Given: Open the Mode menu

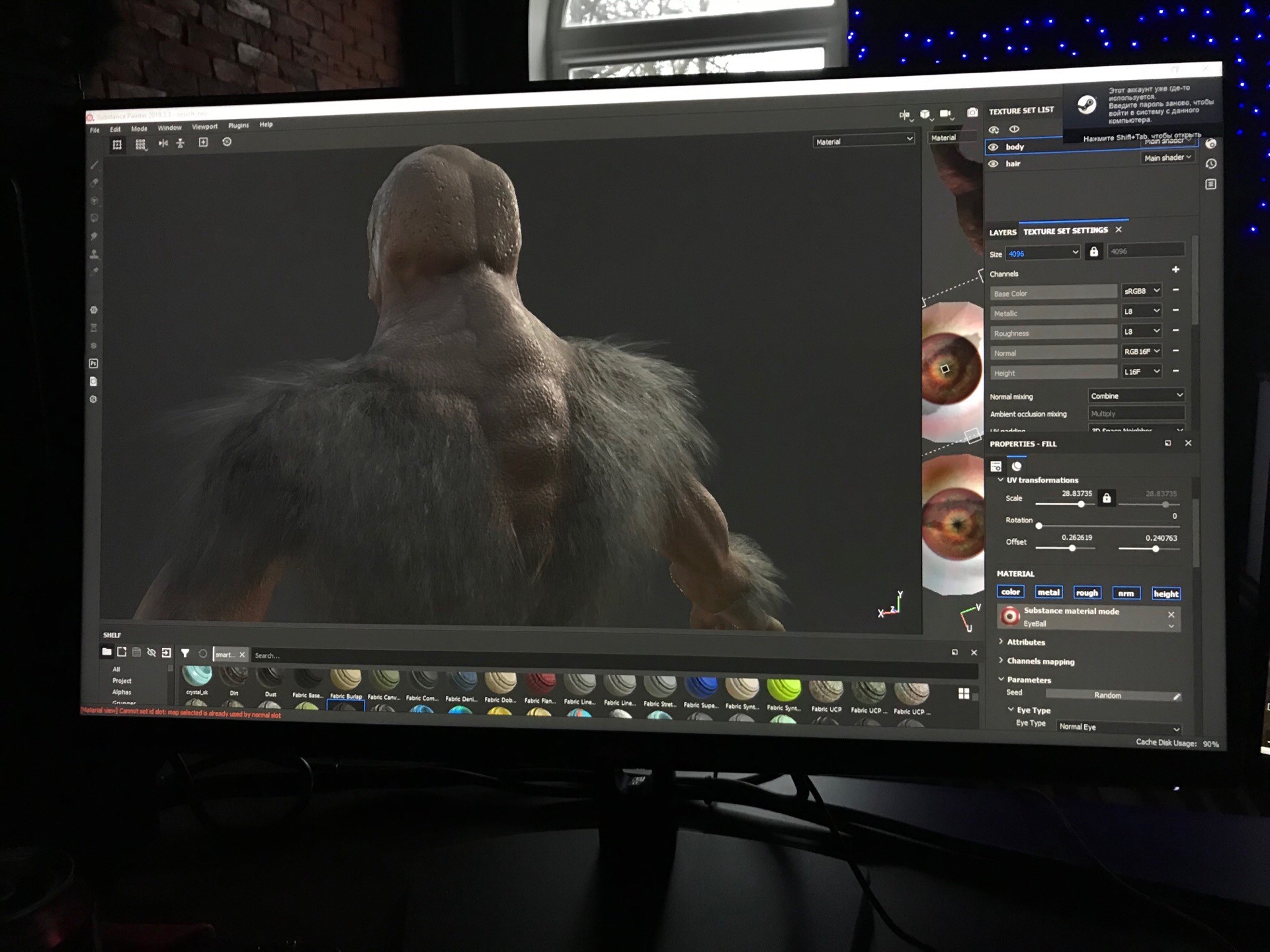Looking at the screenshot, I should point(139,129).
